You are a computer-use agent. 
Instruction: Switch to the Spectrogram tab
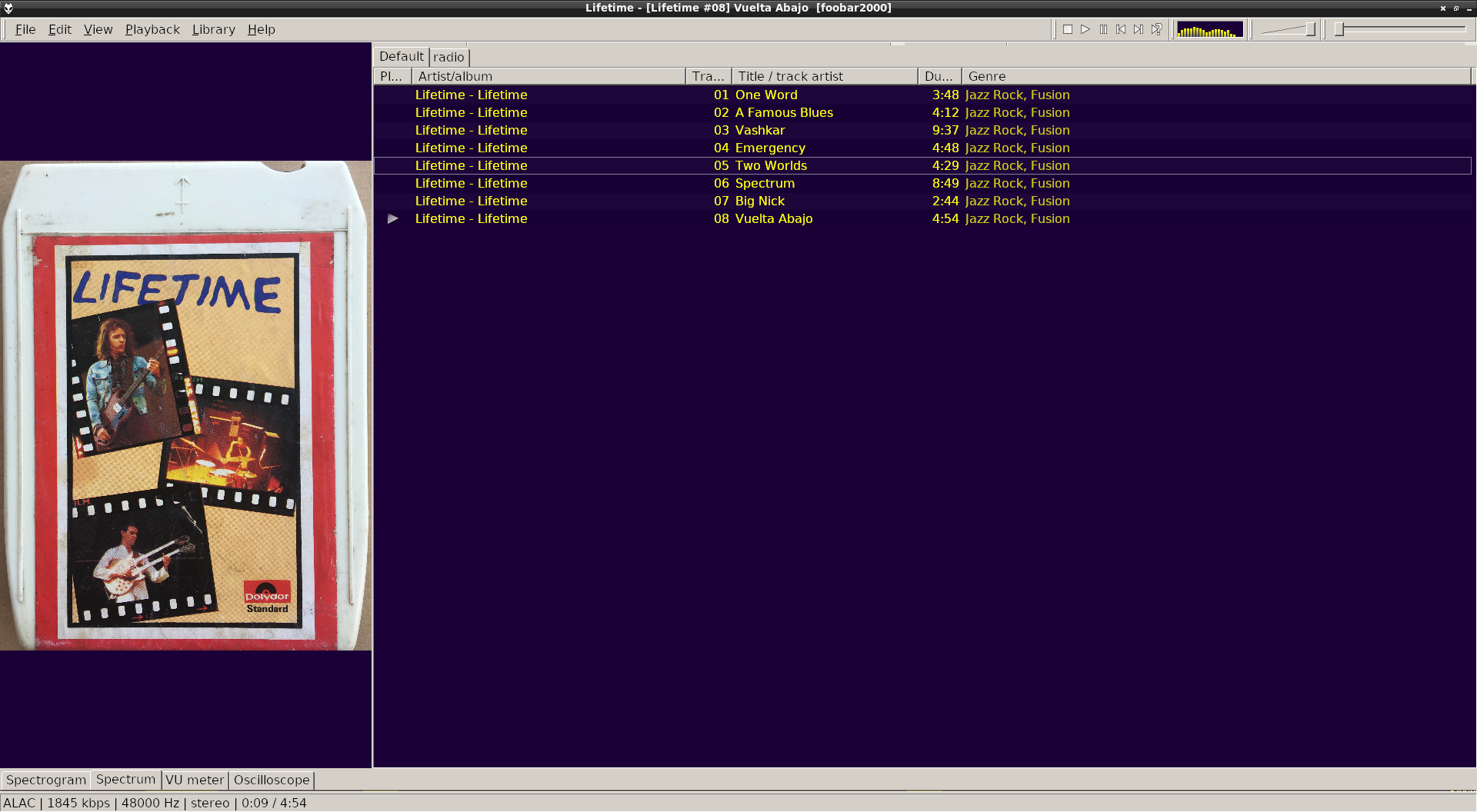coord(46,780)
